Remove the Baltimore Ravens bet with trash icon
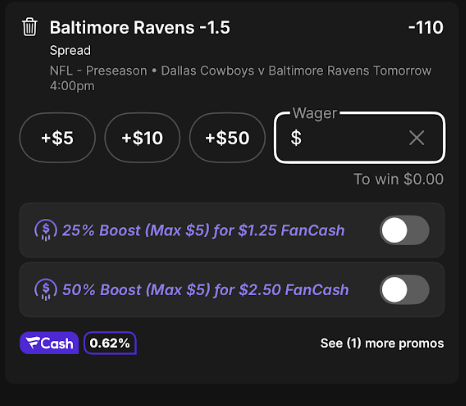466x406 pixels. click(x=30, y=27)
